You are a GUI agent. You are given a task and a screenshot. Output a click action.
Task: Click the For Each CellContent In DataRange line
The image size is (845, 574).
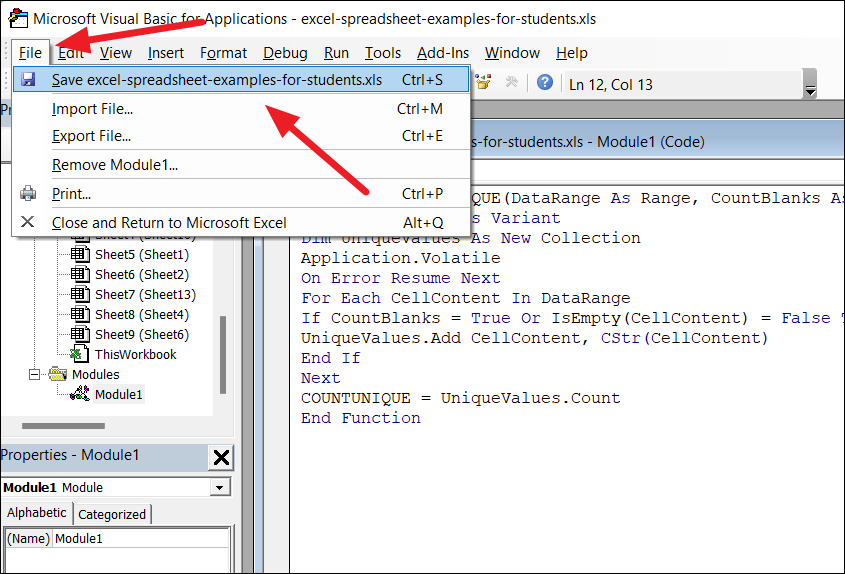(465, 298)
